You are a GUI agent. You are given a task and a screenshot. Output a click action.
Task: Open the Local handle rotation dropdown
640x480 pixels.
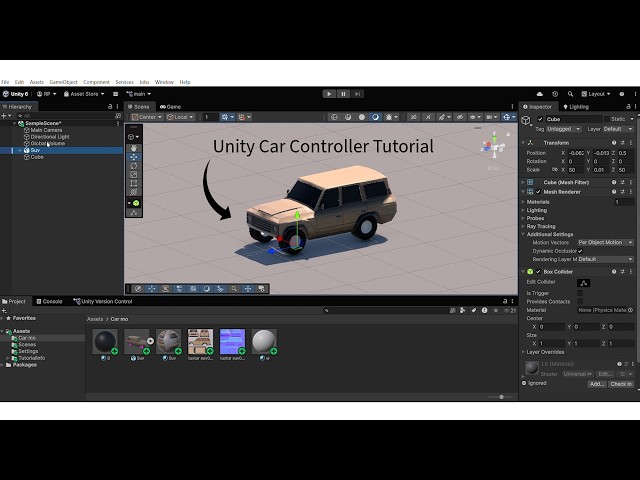(x=180, y=117)
